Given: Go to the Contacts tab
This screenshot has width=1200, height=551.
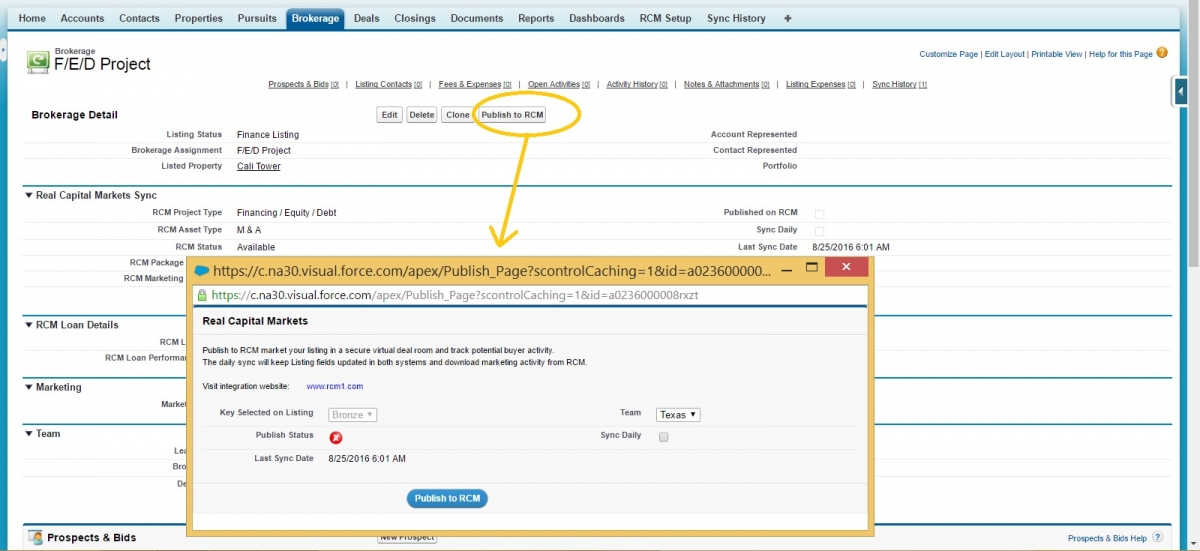Looking at the screenshot, I should coord(139,18).
